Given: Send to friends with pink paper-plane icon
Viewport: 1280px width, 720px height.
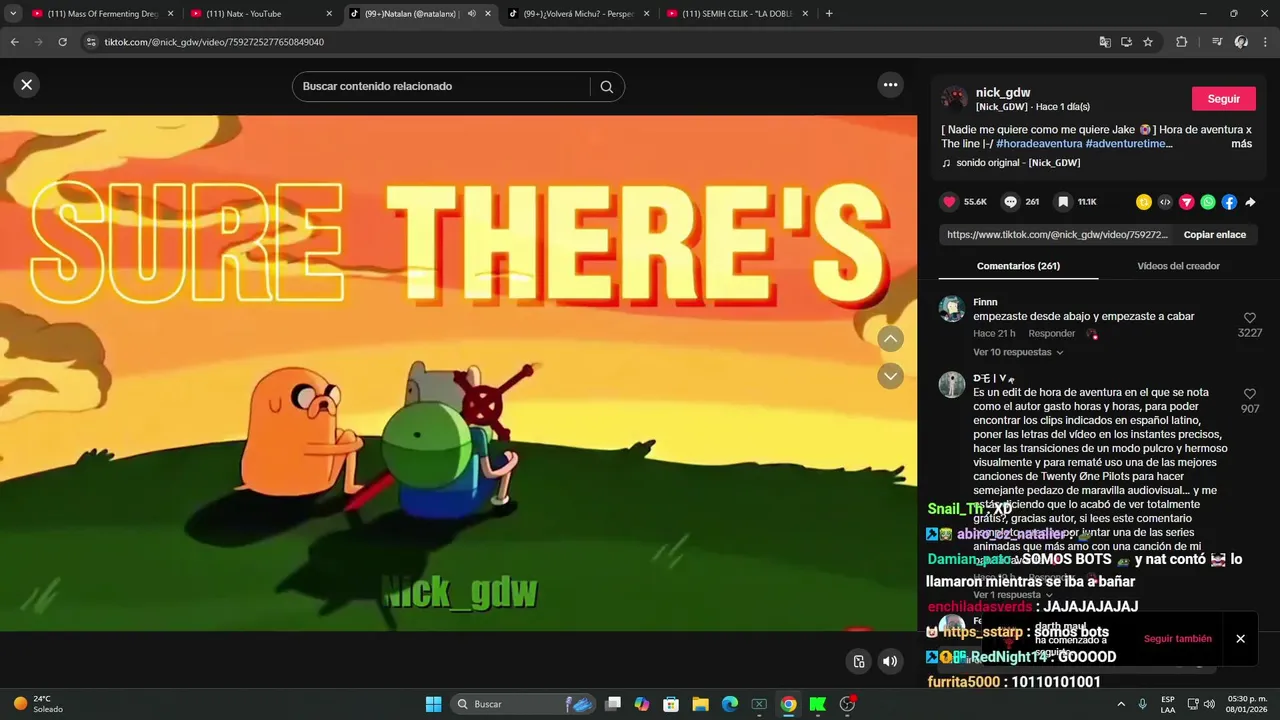Looking at the screenshot, I should (x=1187, y=202).
